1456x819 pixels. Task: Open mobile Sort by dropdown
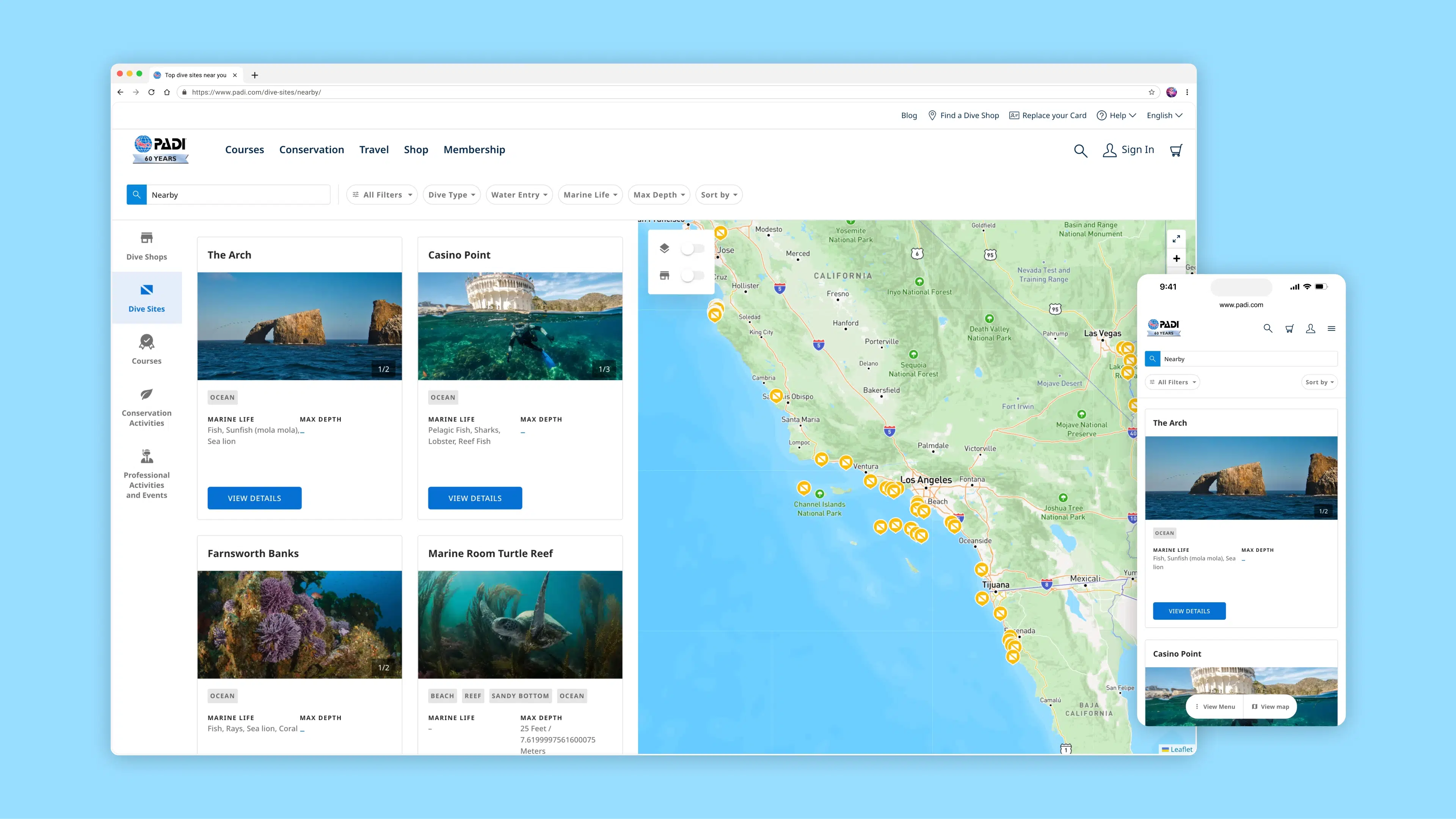click(x=1319, y=382)
